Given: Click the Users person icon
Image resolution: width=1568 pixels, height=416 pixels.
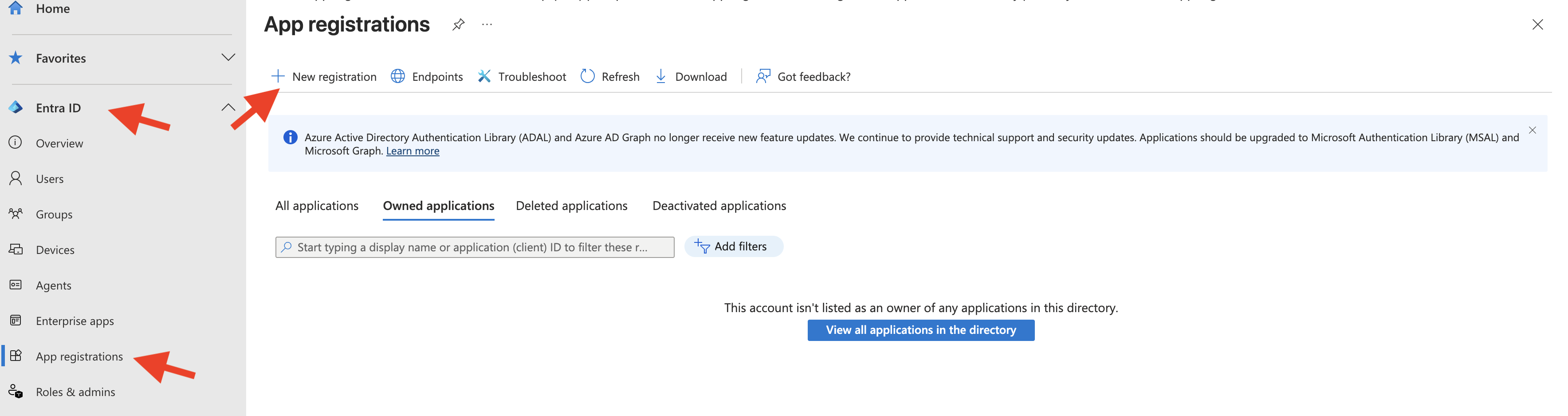Looking at the screenshot, I should coord(16,178).
